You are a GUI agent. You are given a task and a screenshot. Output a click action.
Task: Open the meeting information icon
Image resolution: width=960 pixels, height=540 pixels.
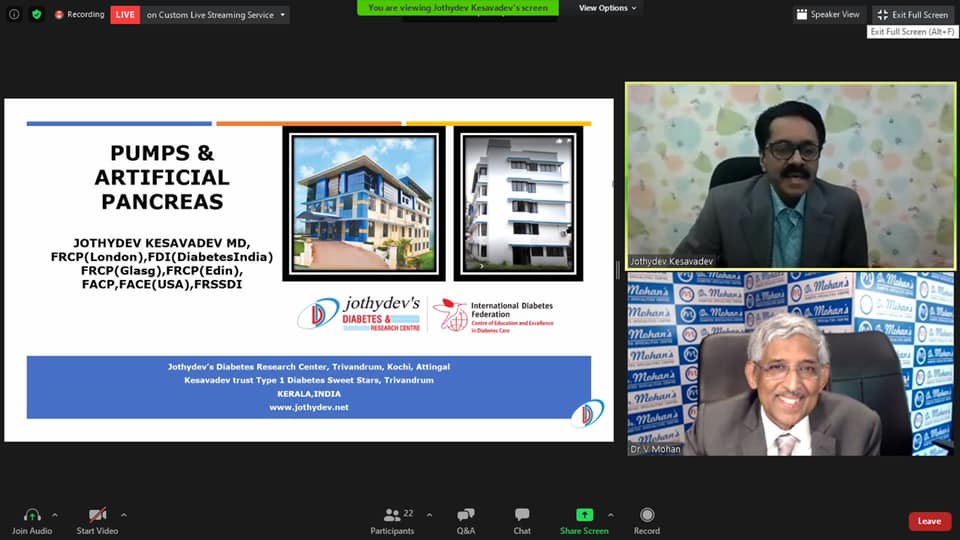click(x=13, y=14)
